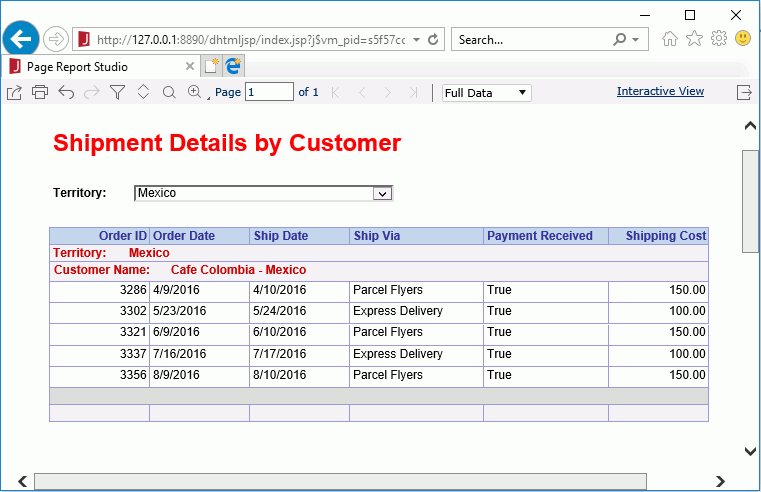Go to browser Home icon
The height and width of the screenshot is (492, 761).
click(x=670, y=39)
